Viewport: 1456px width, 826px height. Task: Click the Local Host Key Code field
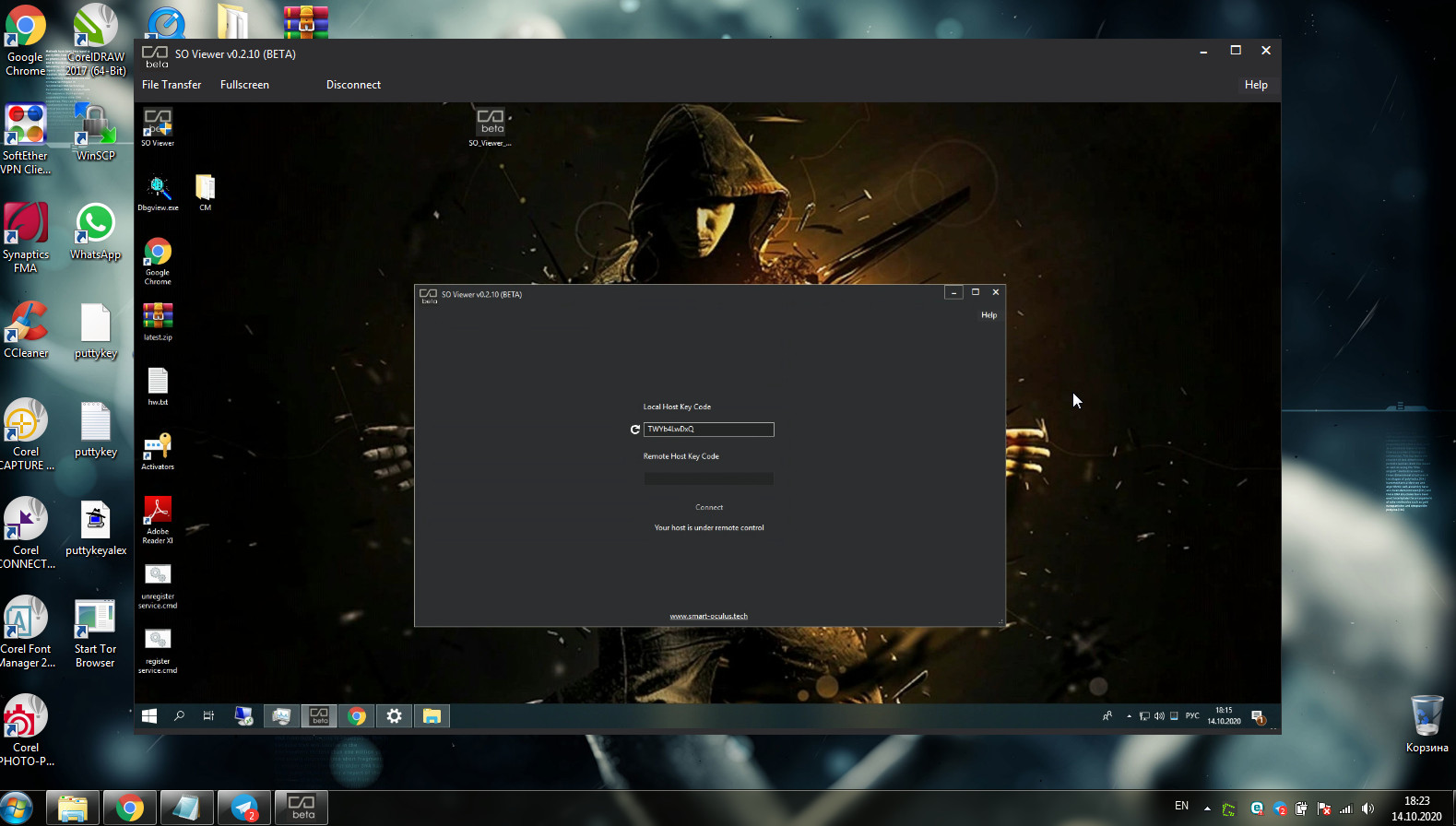(708, 430)
